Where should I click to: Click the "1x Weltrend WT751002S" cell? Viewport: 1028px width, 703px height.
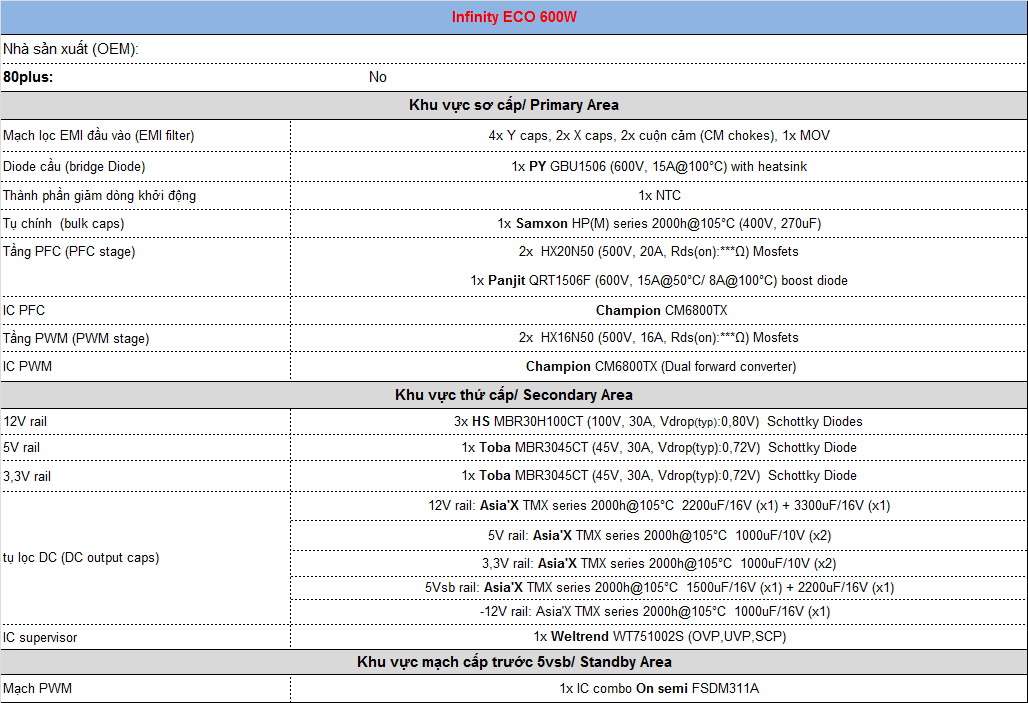(659, 637)
